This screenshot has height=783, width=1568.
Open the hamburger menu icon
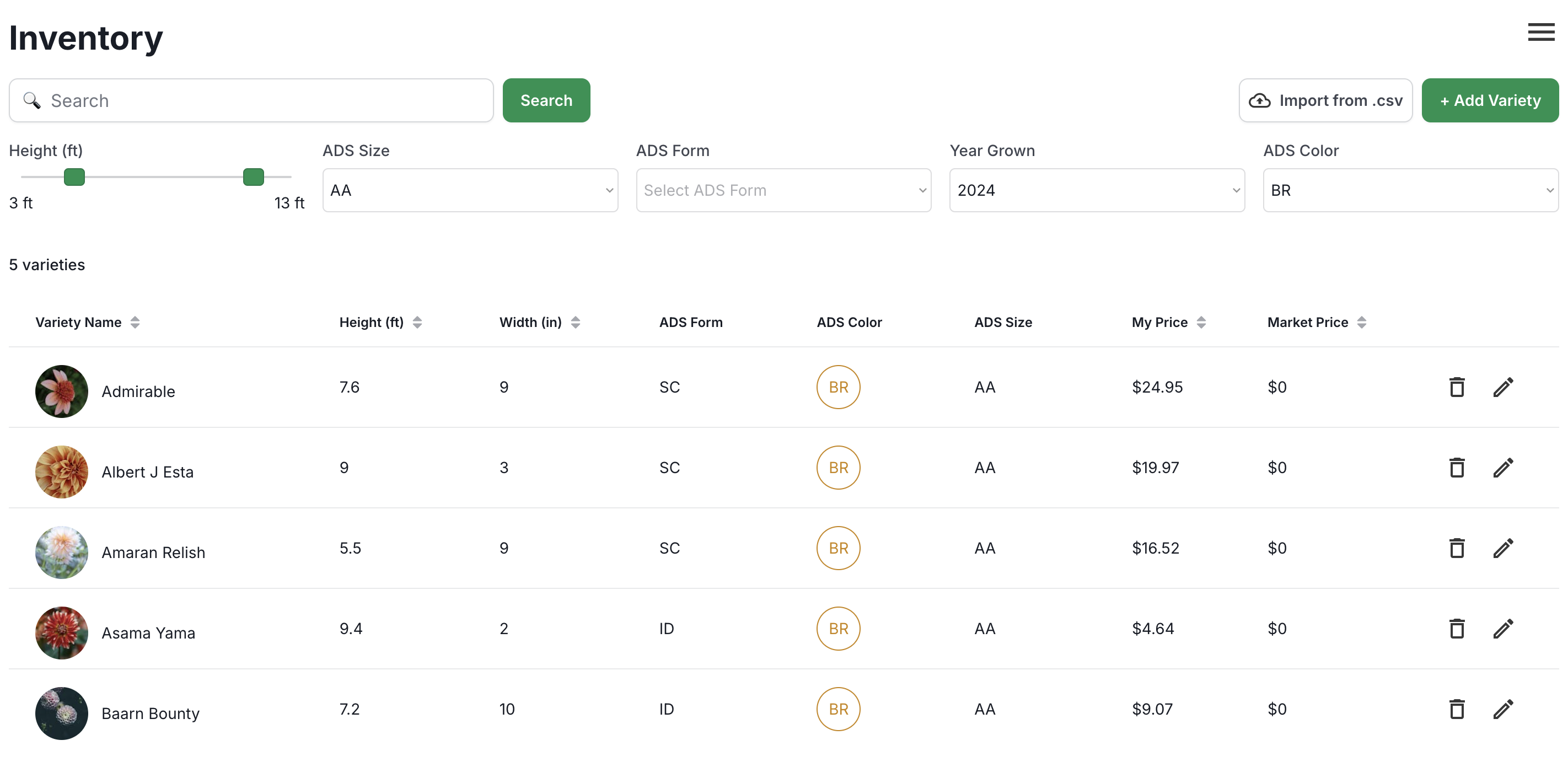pyautogui.click(x=1540, y=33)
